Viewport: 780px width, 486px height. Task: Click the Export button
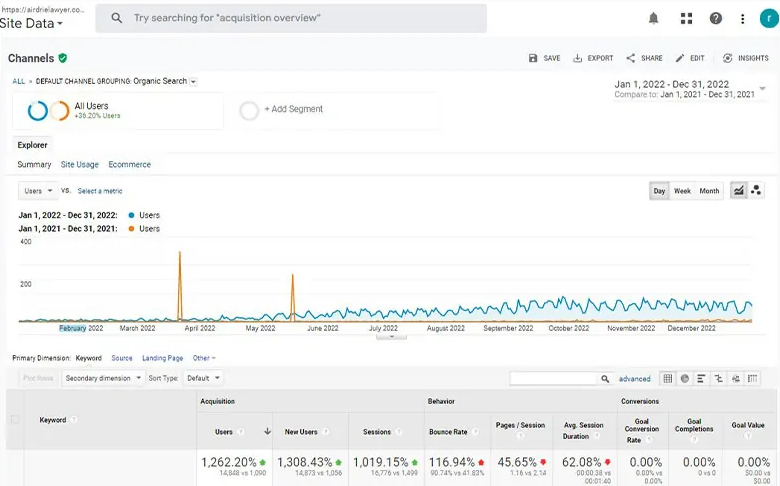593,58
